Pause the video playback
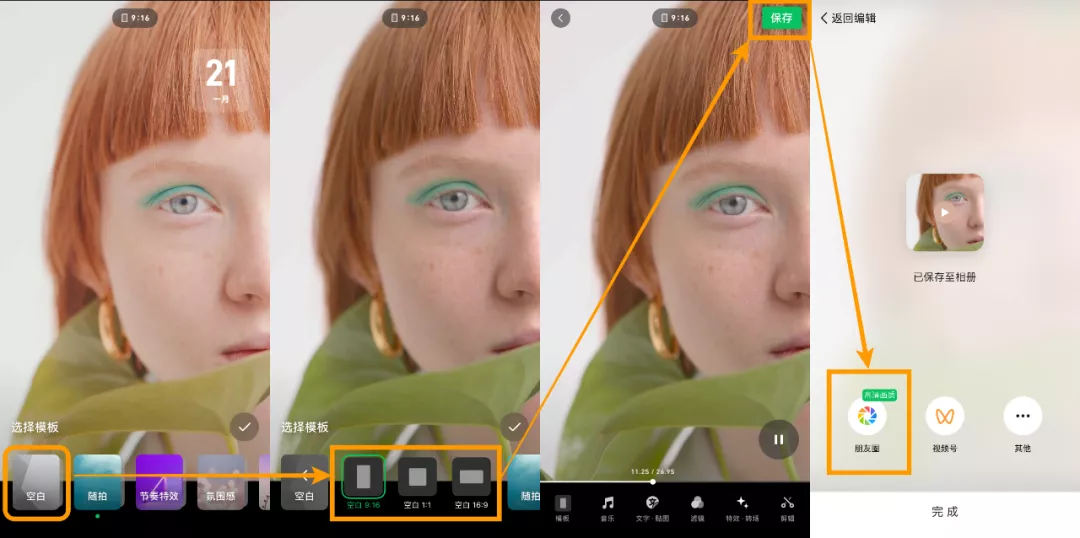 [778, 439]
